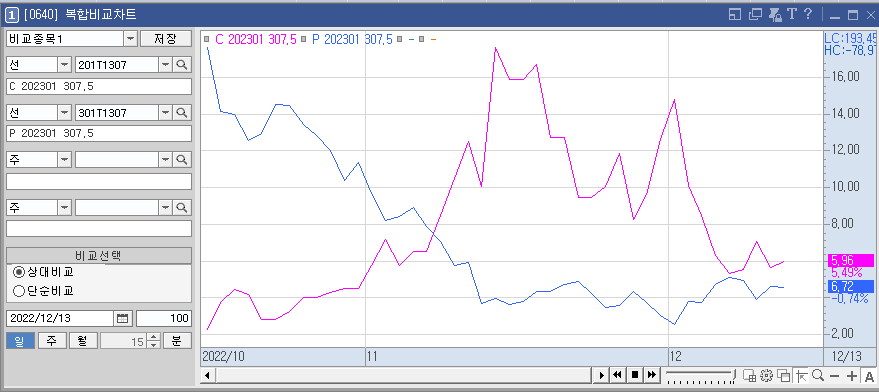Switch to weekly 주 period
The height and width of the screenshot is (392, 879).
(52, 340)
